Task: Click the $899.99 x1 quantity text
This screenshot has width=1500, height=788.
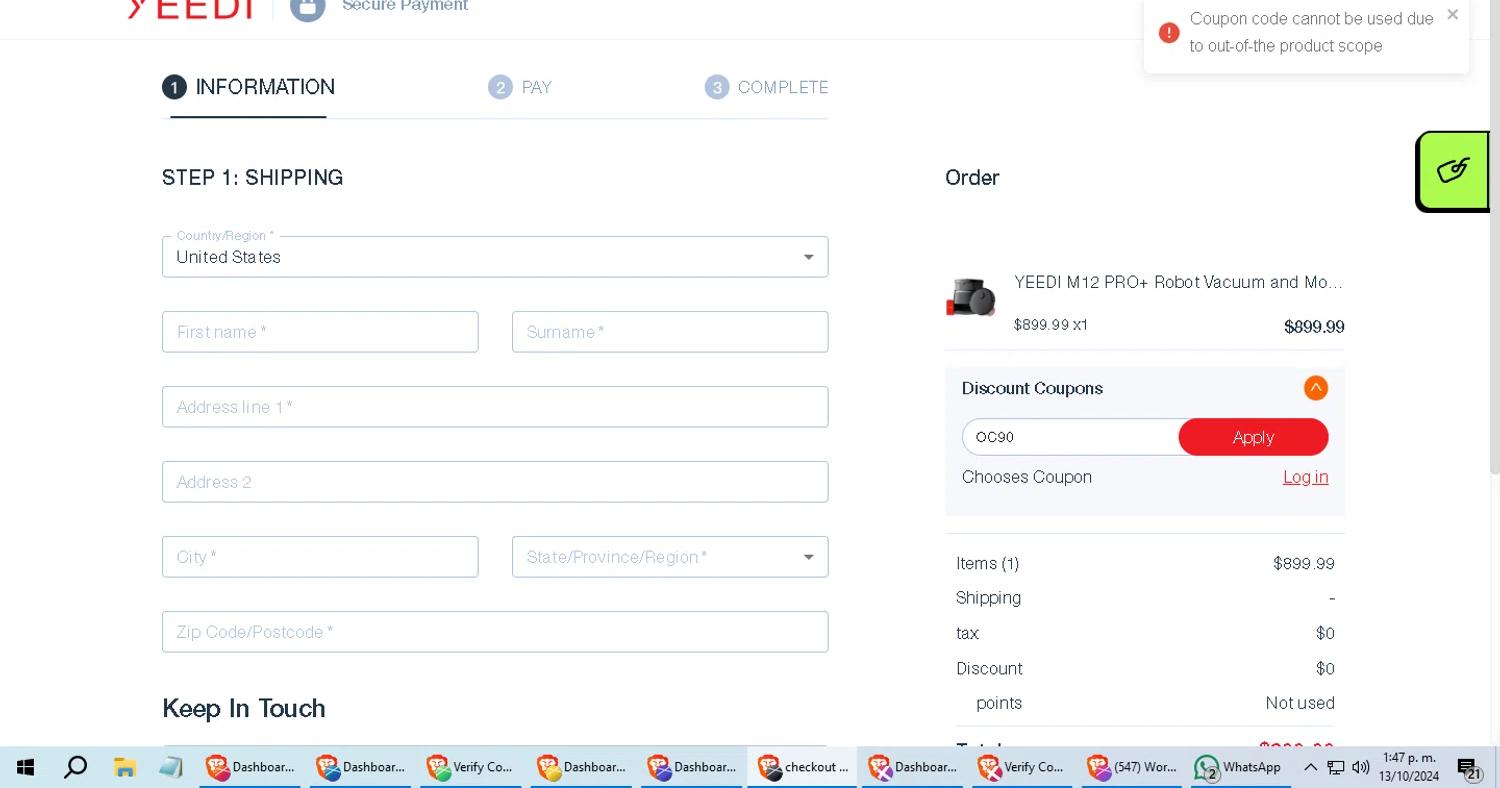Action: tap(1051, 325)
